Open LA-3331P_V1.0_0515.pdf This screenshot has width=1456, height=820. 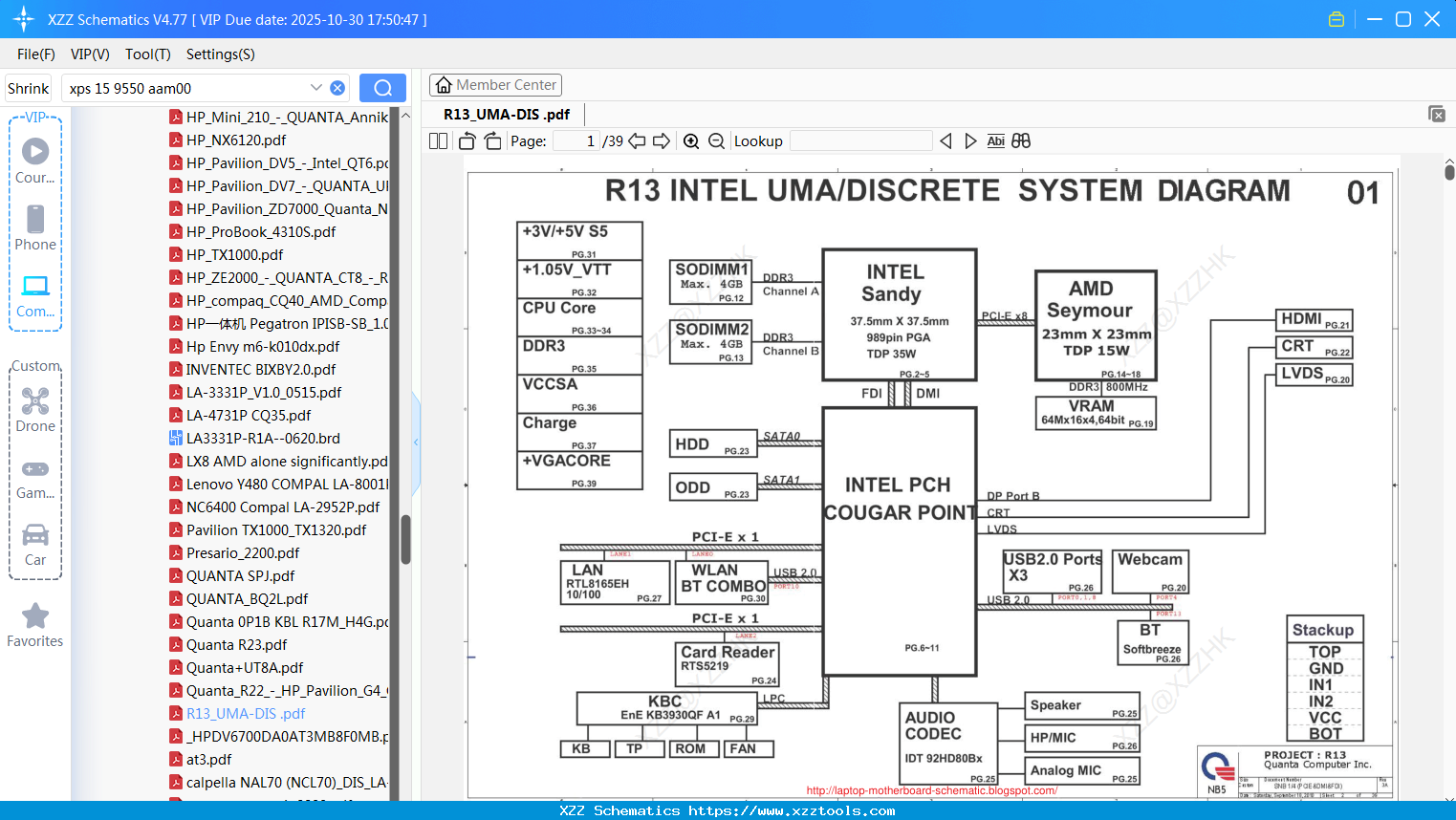[264, 392]
